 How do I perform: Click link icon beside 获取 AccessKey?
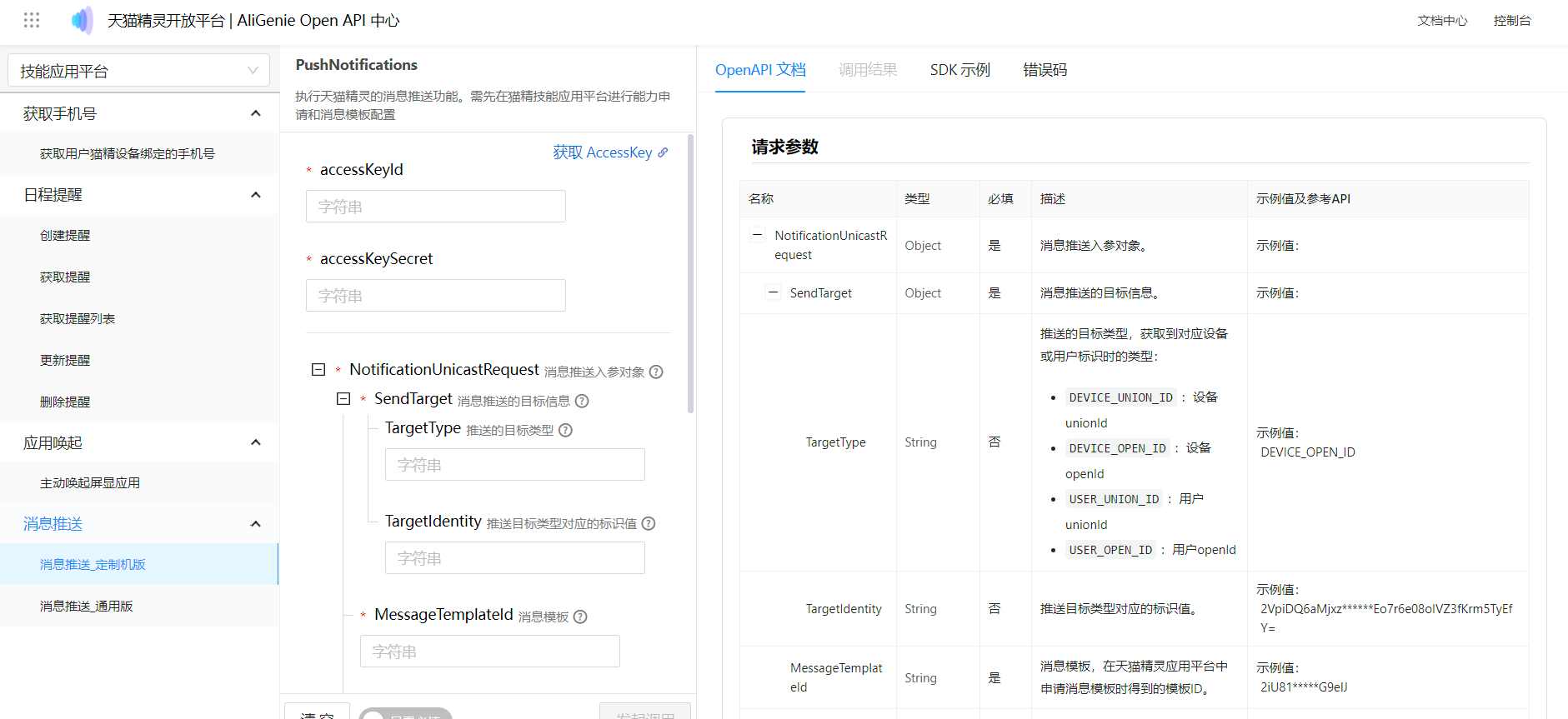[x=663, y=152]
